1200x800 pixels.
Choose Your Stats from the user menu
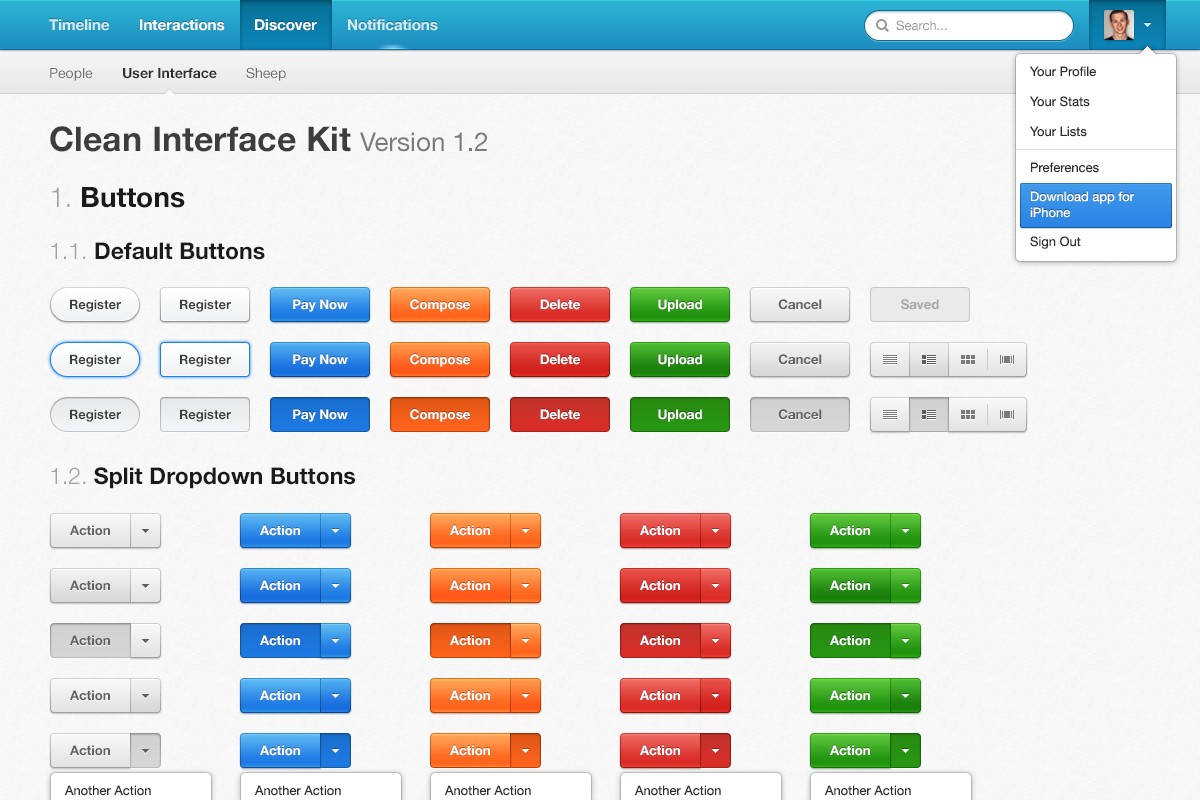click(x=1096, y=102)
